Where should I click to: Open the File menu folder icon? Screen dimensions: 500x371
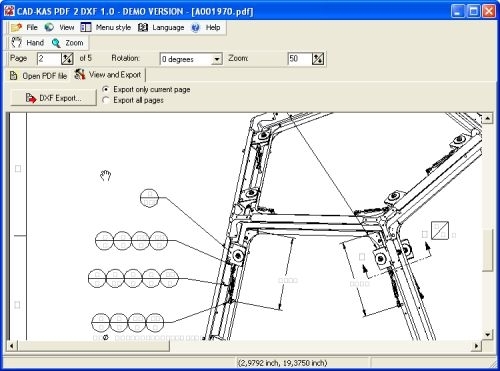(16, 27)
